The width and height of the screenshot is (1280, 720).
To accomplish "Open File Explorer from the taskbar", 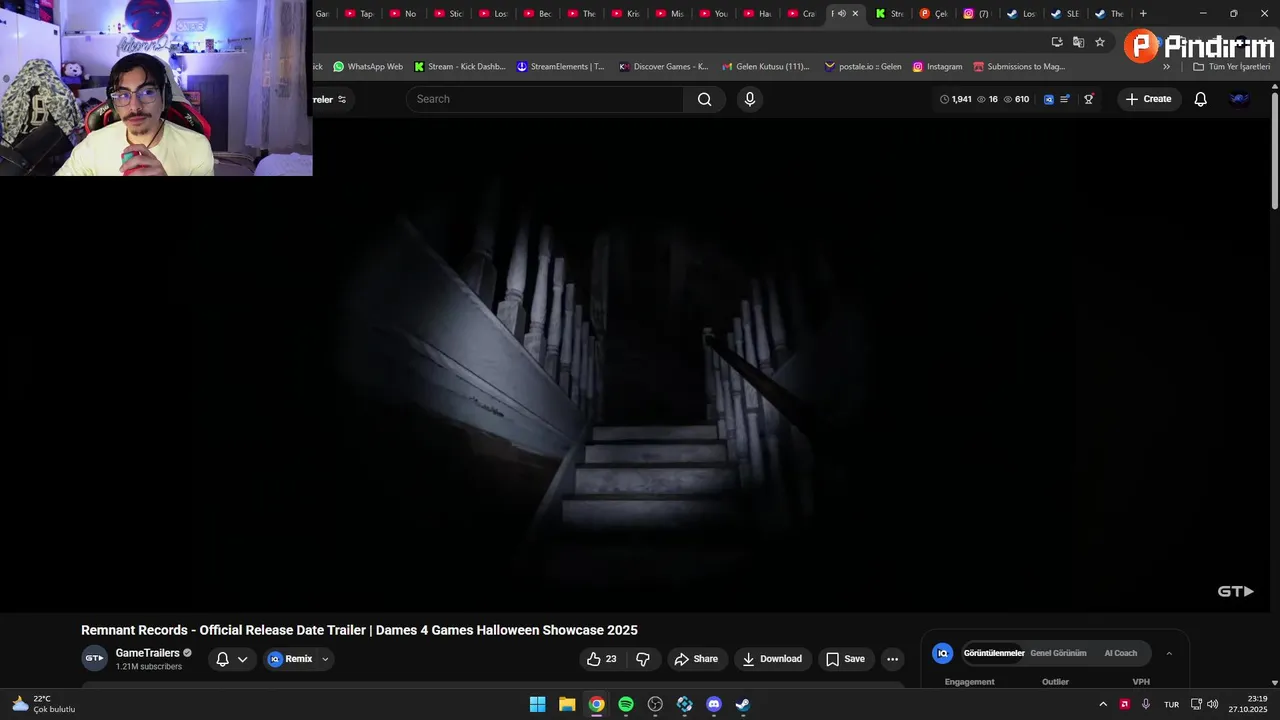I will click(567, 704).
